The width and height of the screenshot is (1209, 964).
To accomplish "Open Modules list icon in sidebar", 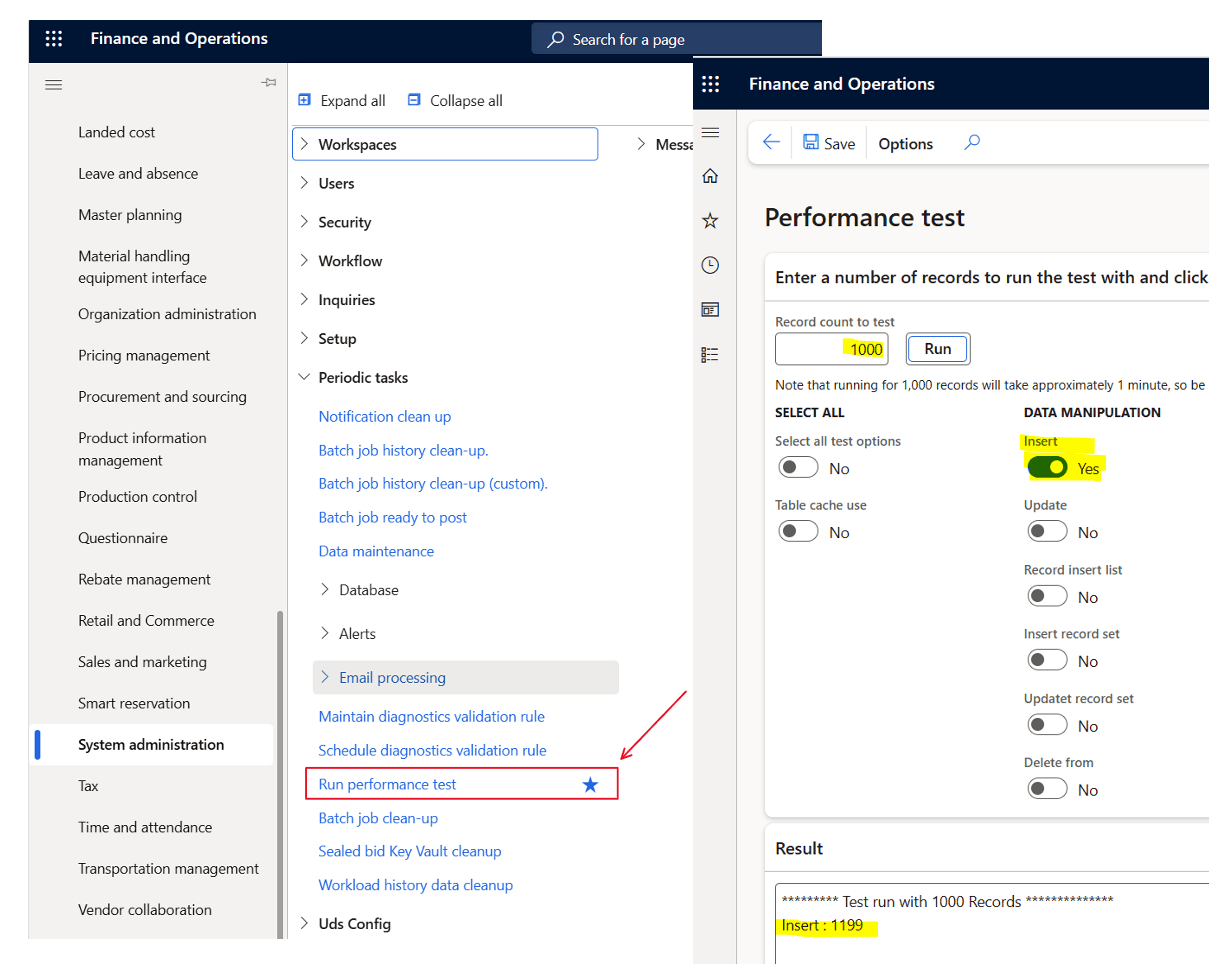I will [710, 354].
